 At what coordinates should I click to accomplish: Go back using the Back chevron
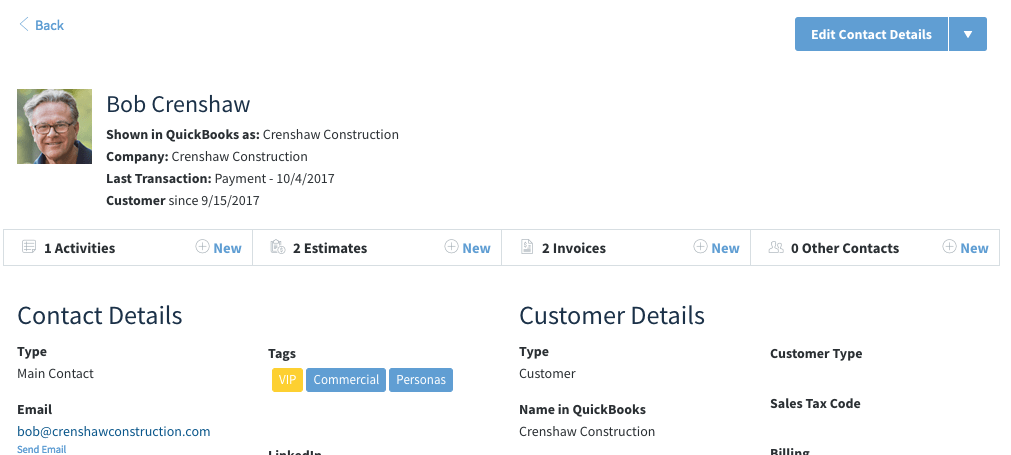point(25,25)
